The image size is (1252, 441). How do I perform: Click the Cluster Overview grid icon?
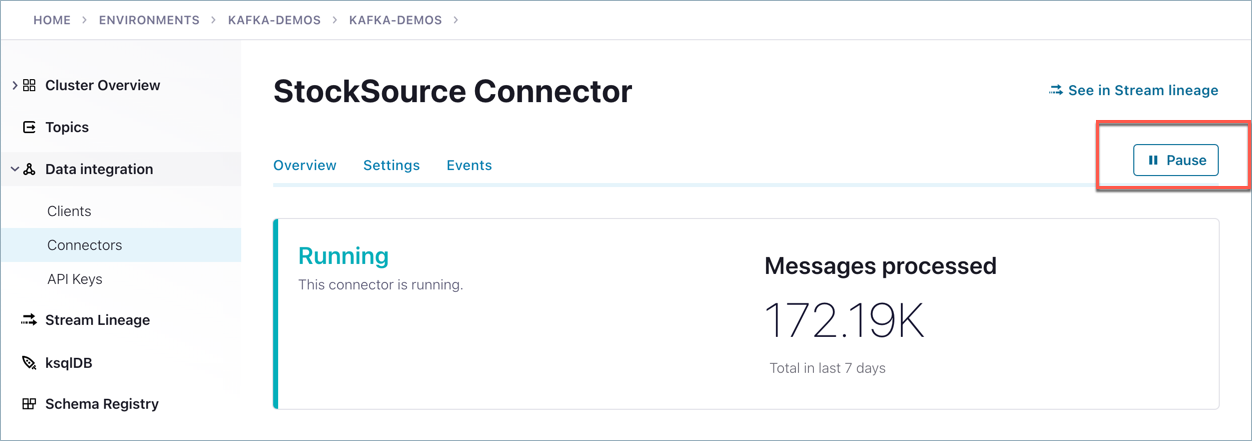coord(29,86)
